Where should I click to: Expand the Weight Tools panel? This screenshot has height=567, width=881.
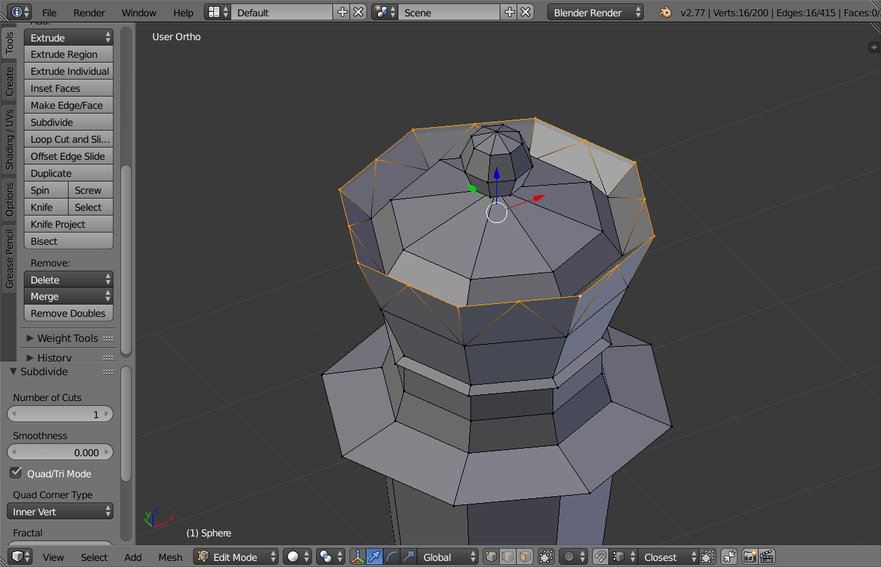68,338
